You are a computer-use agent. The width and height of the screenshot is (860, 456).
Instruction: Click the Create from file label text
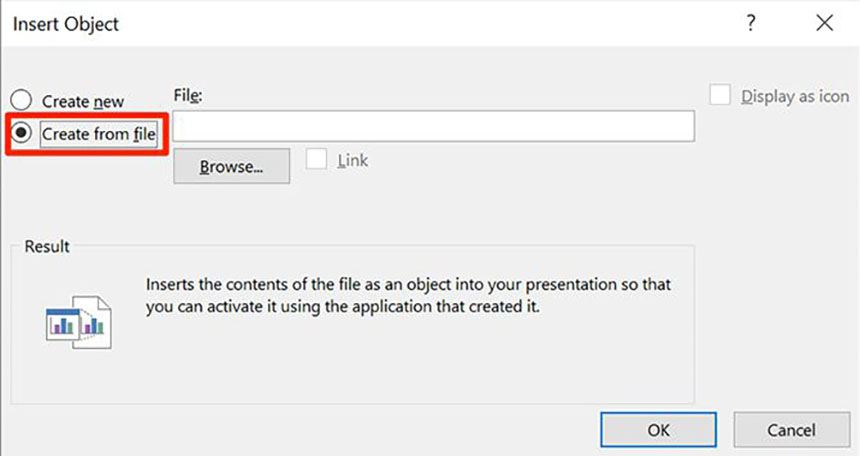point(99,134)
